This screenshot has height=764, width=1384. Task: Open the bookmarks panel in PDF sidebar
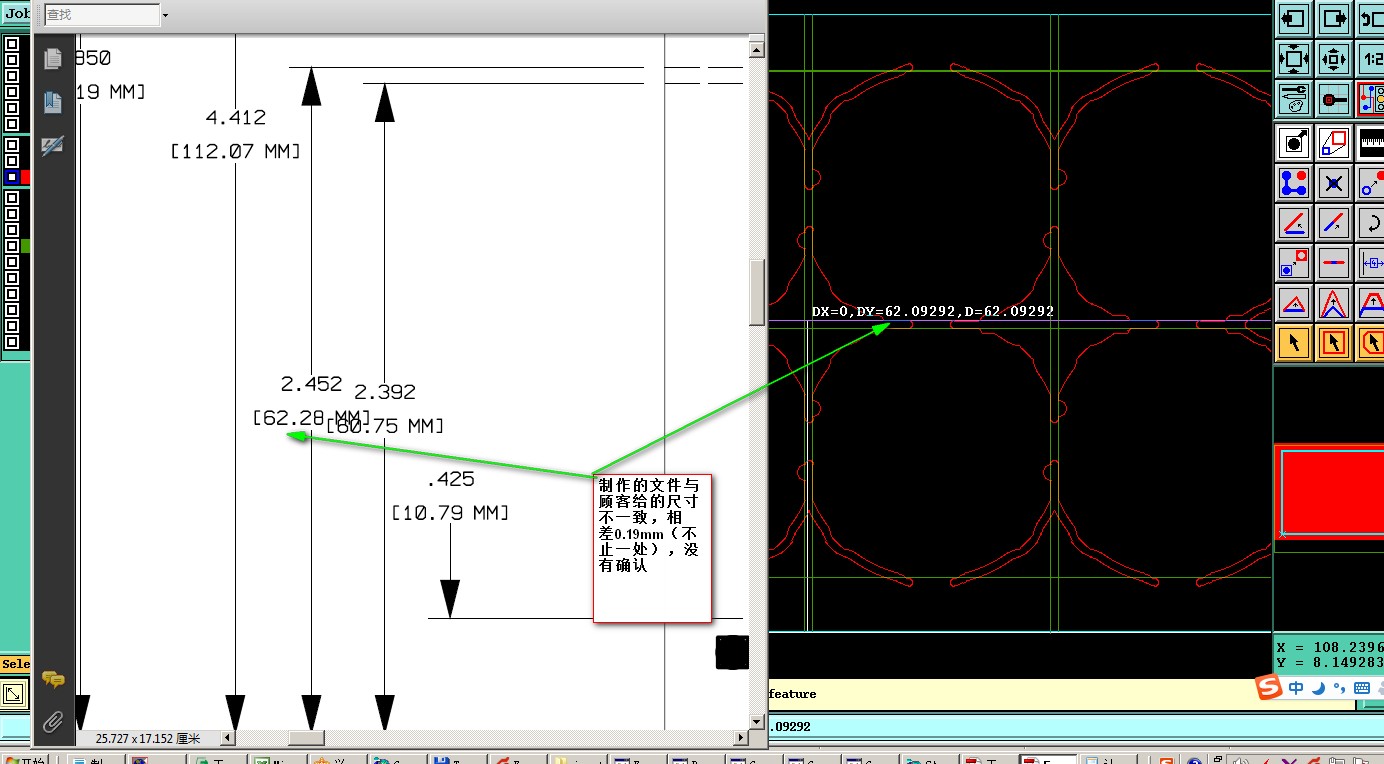pos(53,102)
